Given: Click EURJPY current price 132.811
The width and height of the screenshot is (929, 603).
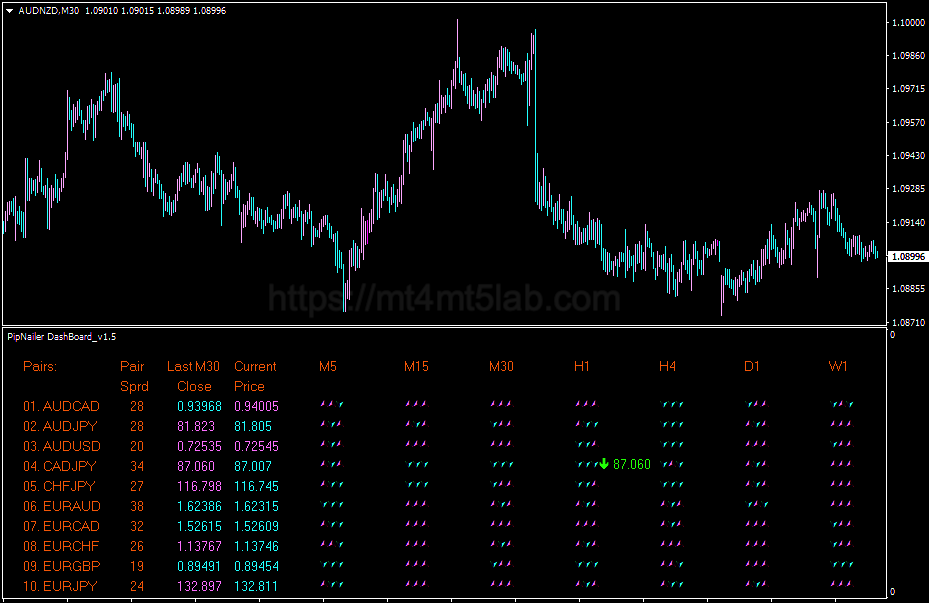Looking at the screenshot, I should pyautogui.click(x=256, y=586).
